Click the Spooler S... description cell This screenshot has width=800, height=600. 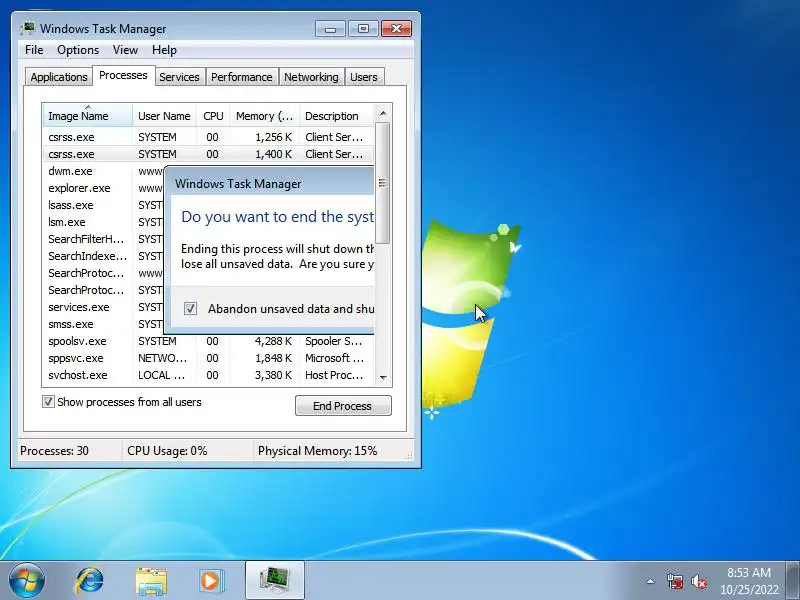(x=334, y=341)
